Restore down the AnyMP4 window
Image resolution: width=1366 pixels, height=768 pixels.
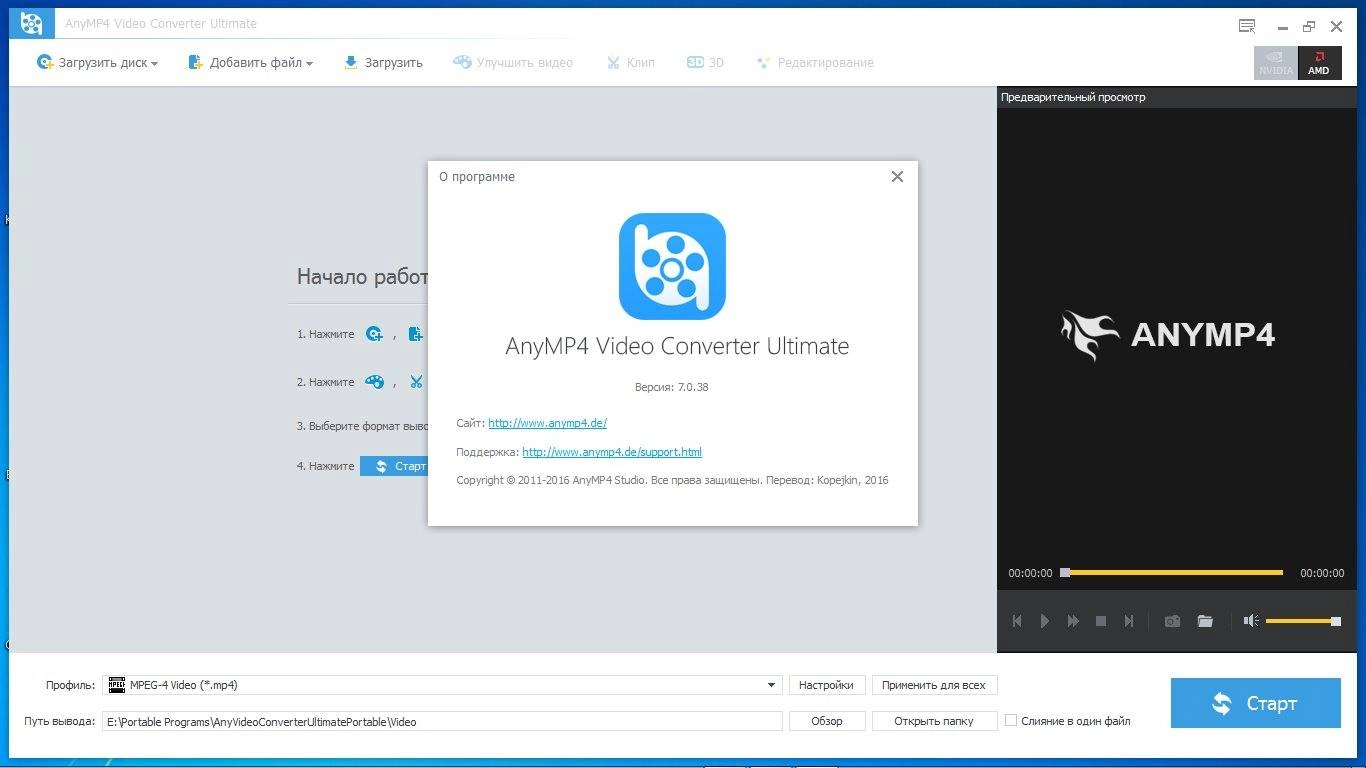(x=1309, y=27)
